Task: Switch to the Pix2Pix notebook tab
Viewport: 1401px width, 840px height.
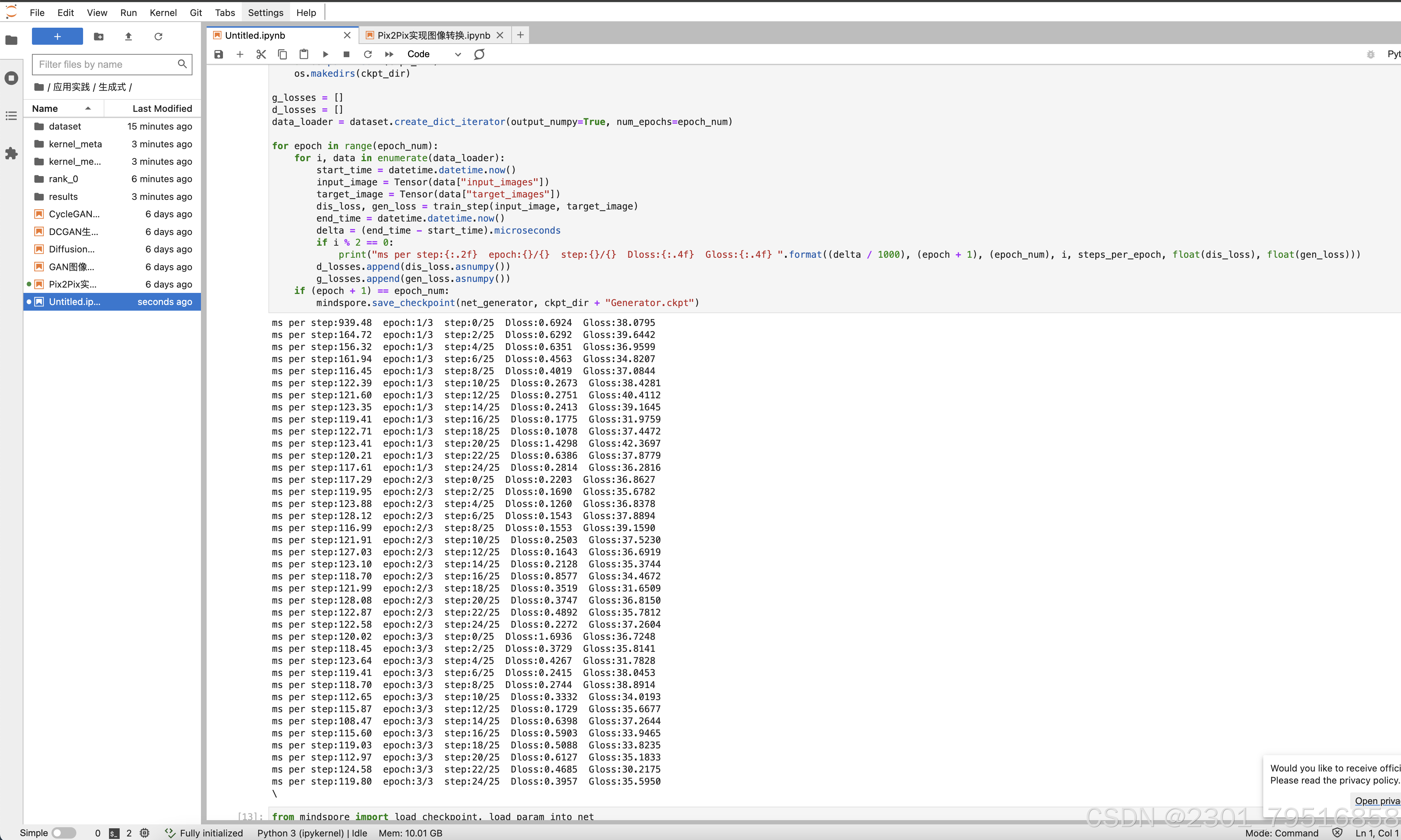Action: pyautogui.click(x=433, y=35)
